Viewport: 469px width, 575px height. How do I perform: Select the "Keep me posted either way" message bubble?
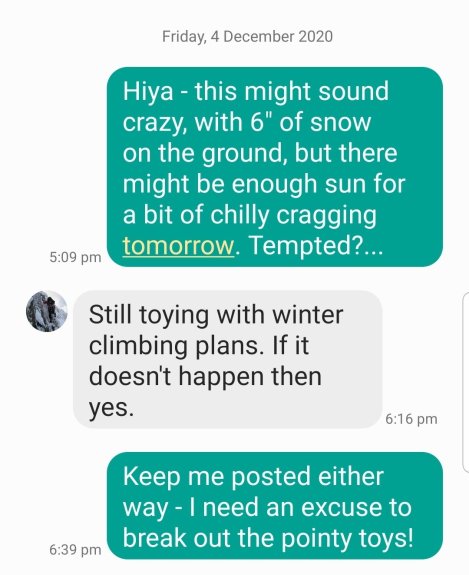(x=275, y=506)
